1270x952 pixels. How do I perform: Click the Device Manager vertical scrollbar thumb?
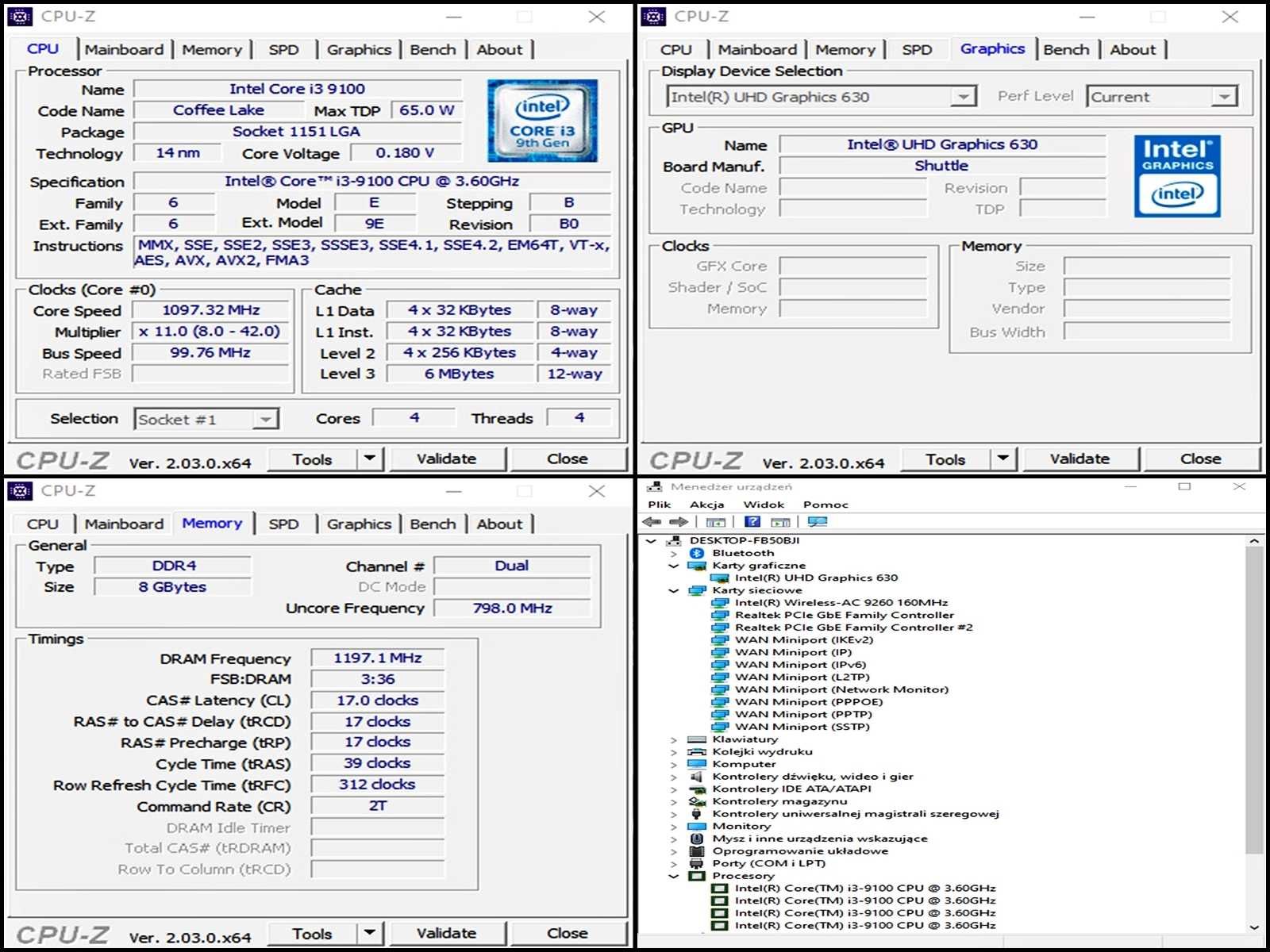pos(1254,701)
